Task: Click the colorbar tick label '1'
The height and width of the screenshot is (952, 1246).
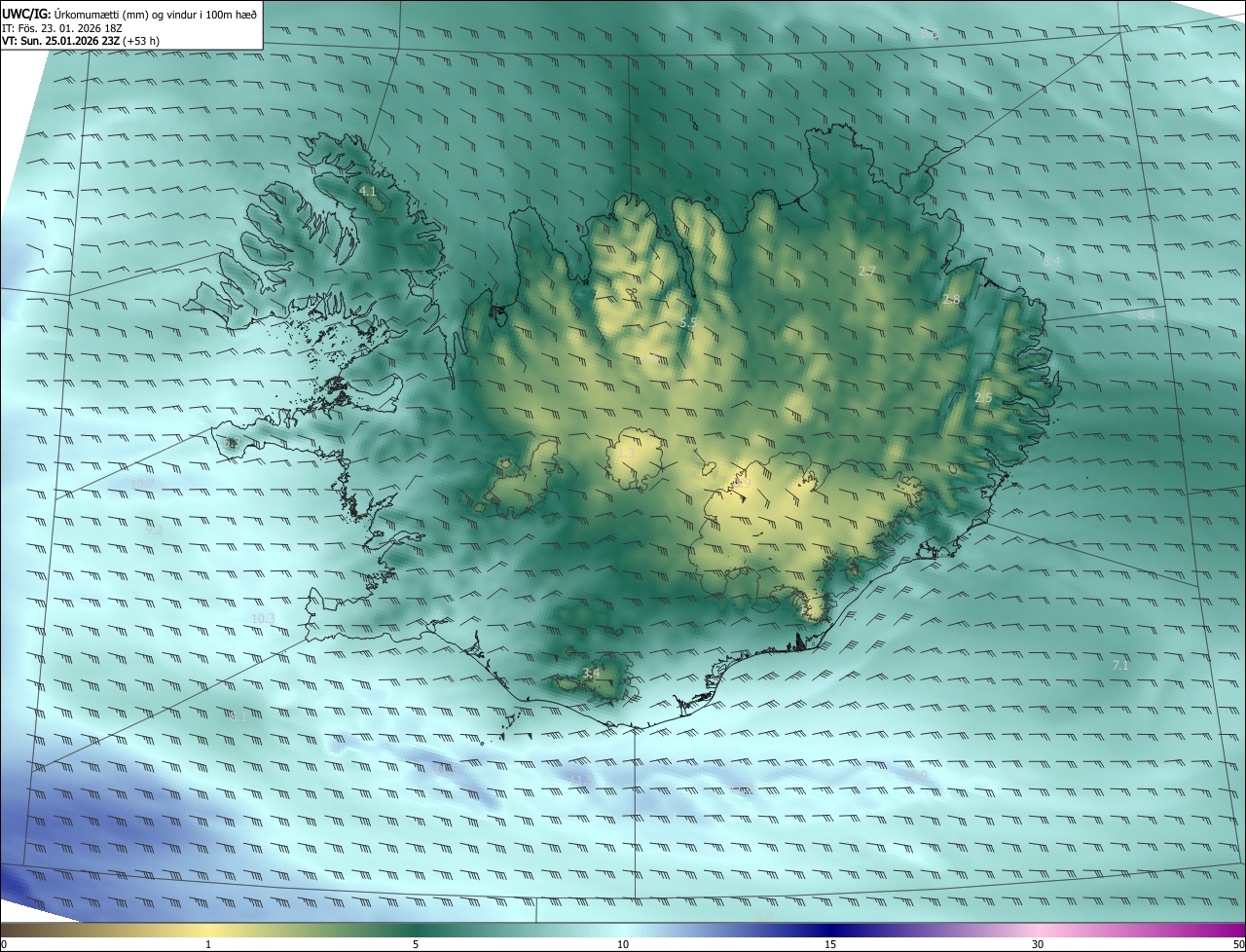Action: 208,945
